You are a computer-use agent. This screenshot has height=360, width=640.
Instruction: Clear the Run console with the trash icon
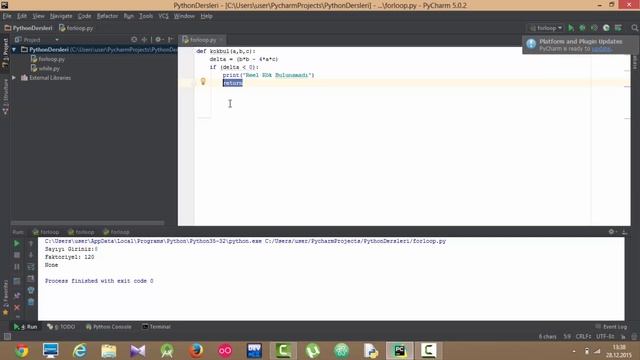pyautogui.click(x=31, y=302)
